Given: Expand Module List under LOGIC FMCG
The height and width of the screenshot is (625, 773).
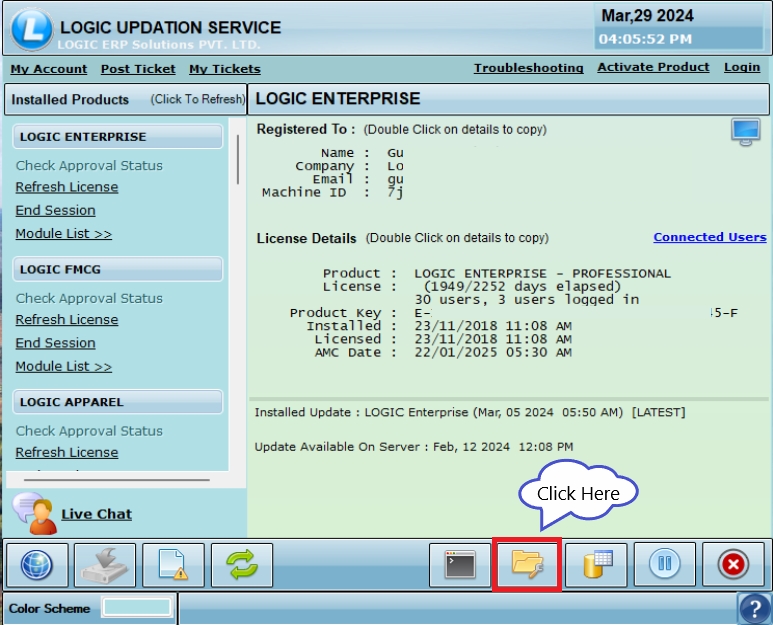Looking at the screenshot, I should click(x=63, y=367).
